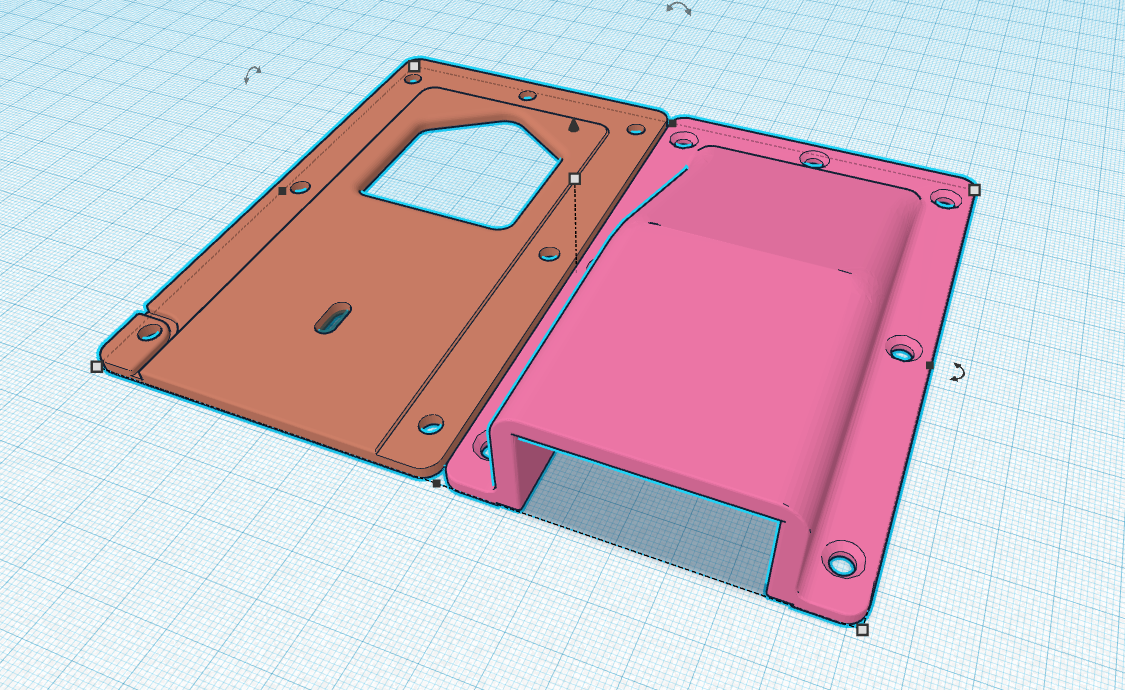
Task: Click the corner handle at pink cover's back-right corner
Action: [974, 189]
